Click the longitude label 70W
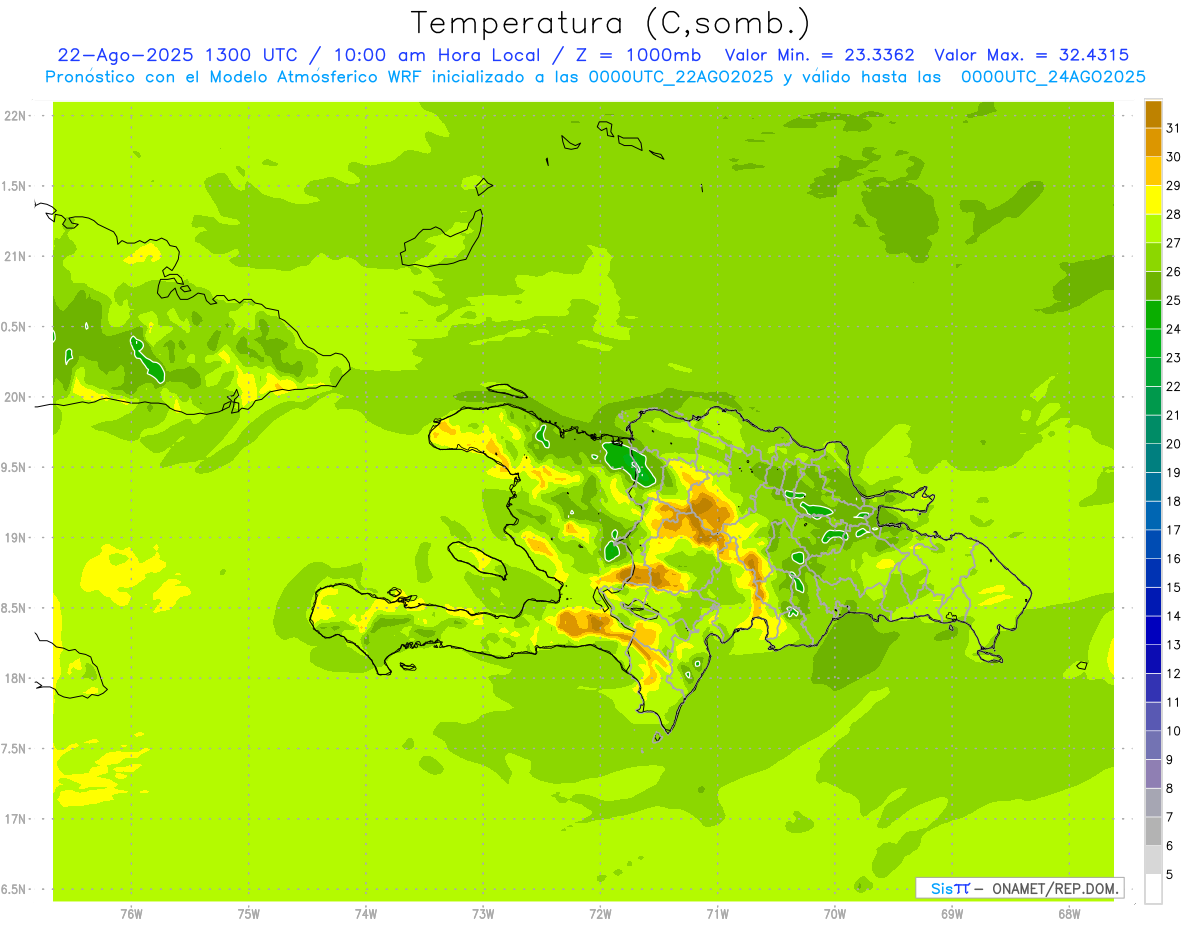Screen dimensions: 1200x927 [x=835, y=914]
